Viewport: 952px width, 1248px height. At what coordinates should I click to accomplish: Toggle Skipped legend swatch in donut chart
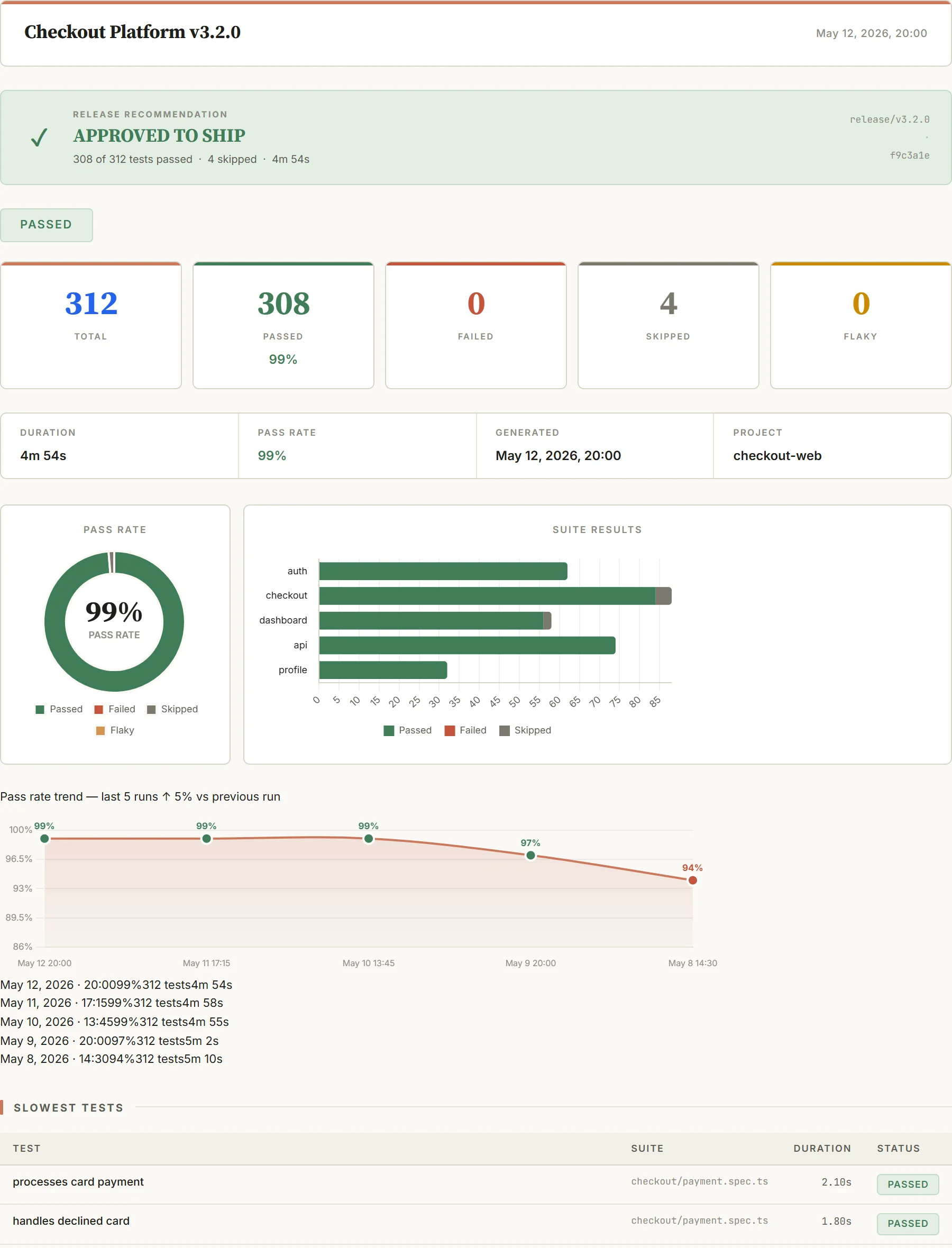click(151, 709)
